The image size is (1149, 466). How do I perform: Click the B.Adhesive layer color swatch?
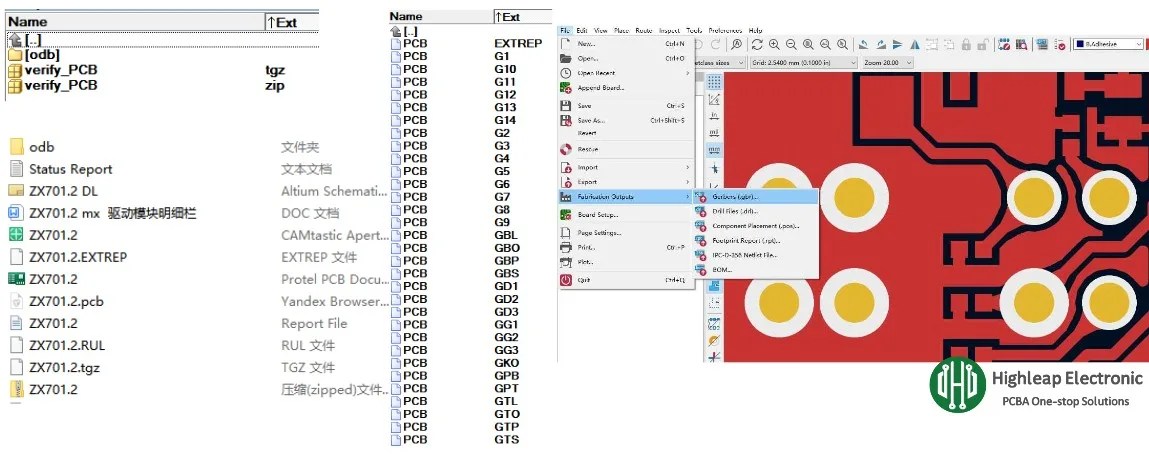1080,44
